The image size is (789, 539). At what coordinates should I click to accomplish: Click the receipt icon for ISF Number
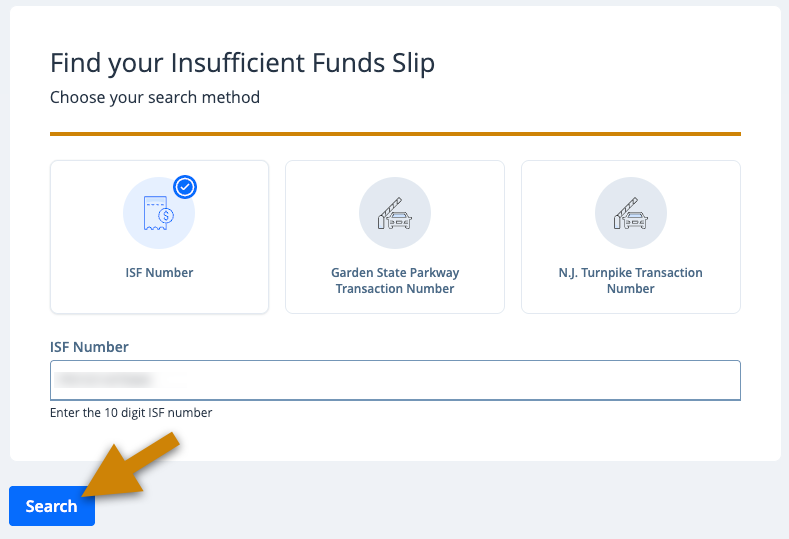159,213
